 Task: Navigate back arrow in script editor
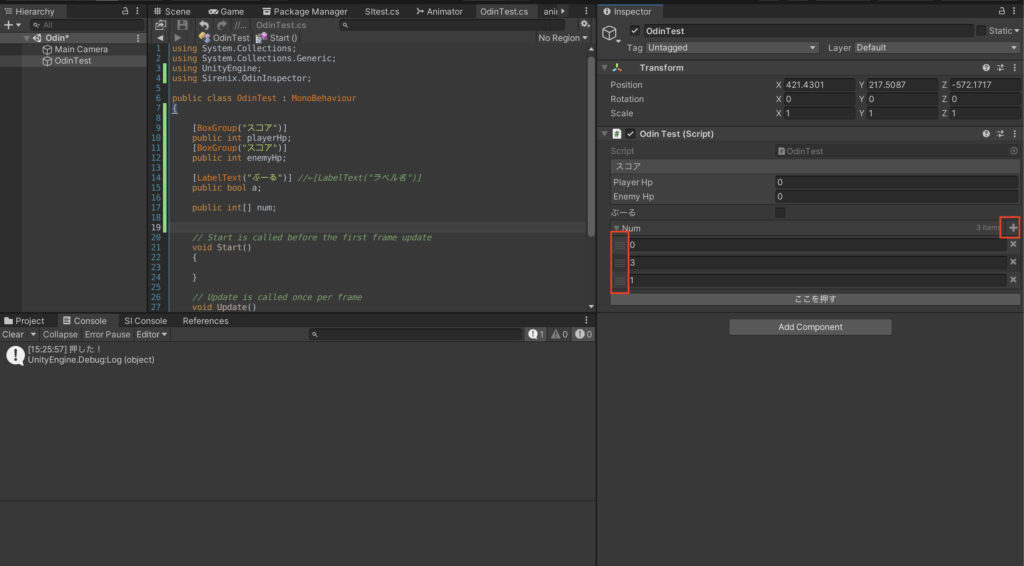pyautogui.click(x=160, y=38)
